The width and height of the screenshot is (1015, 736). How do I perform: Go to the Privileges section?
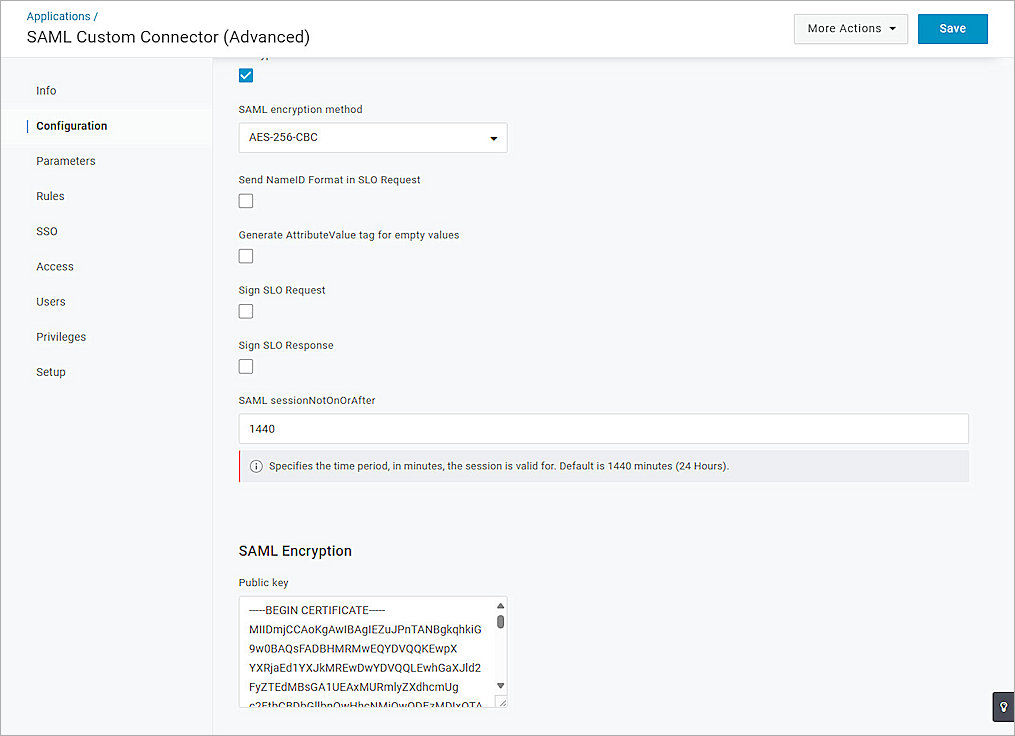tap(61, 336)
